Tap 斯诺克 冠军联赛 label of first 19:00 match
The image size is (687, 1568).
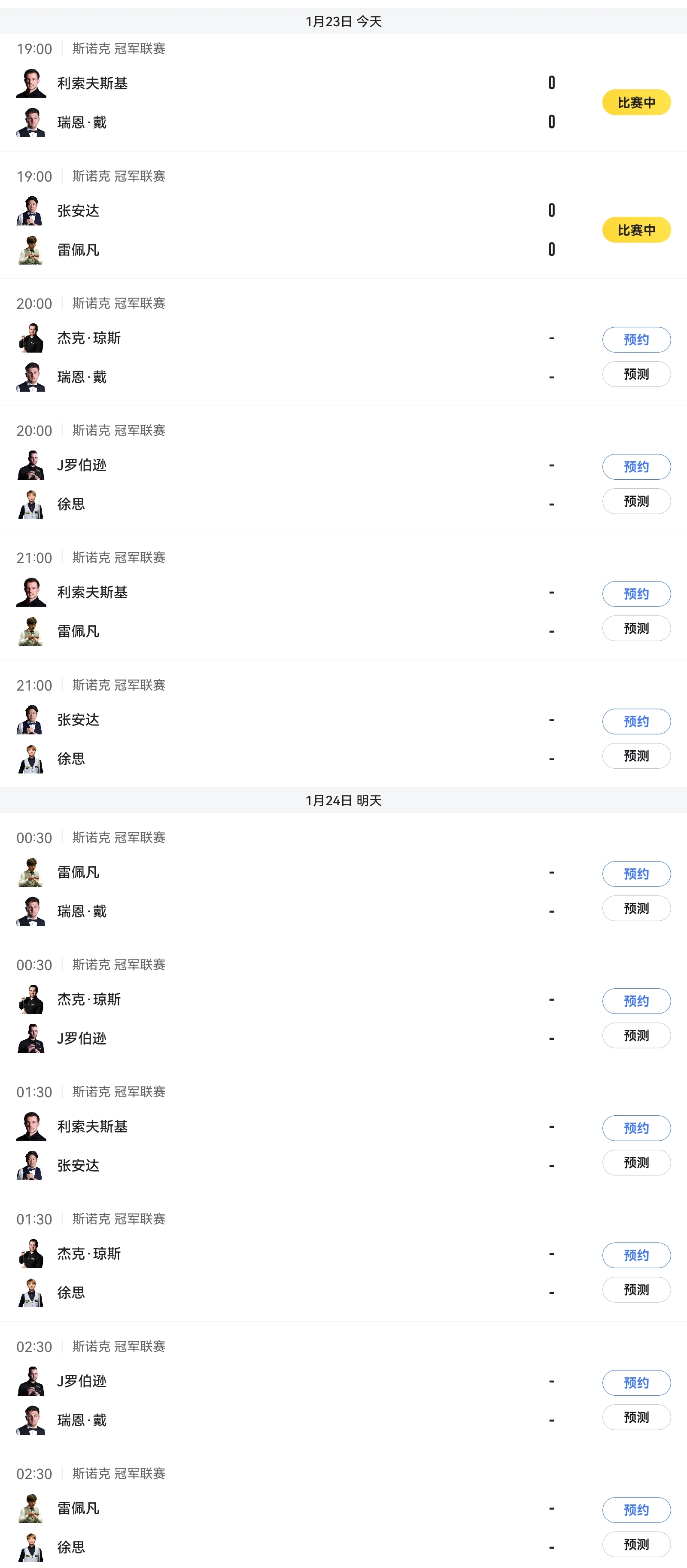click(x=119, y=49)
